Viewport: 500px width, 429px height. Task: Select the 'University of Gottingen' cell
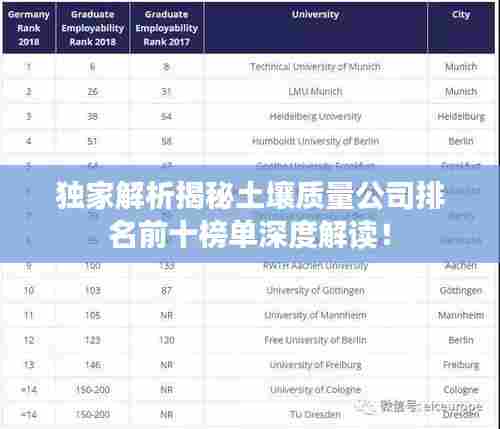(x=315, y=291)
